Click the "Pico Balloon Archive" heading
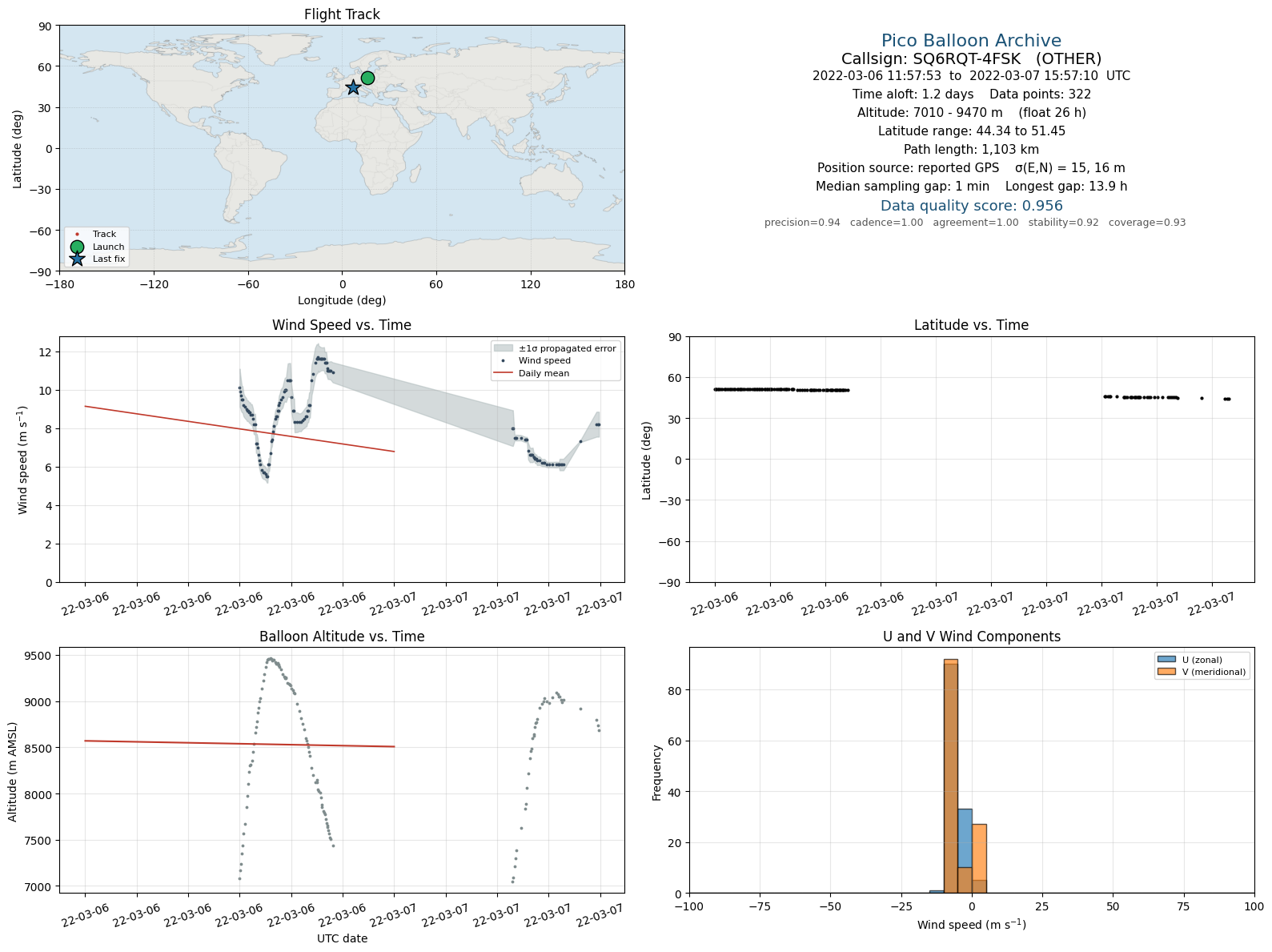1272x952 pixels. point(971,41)
